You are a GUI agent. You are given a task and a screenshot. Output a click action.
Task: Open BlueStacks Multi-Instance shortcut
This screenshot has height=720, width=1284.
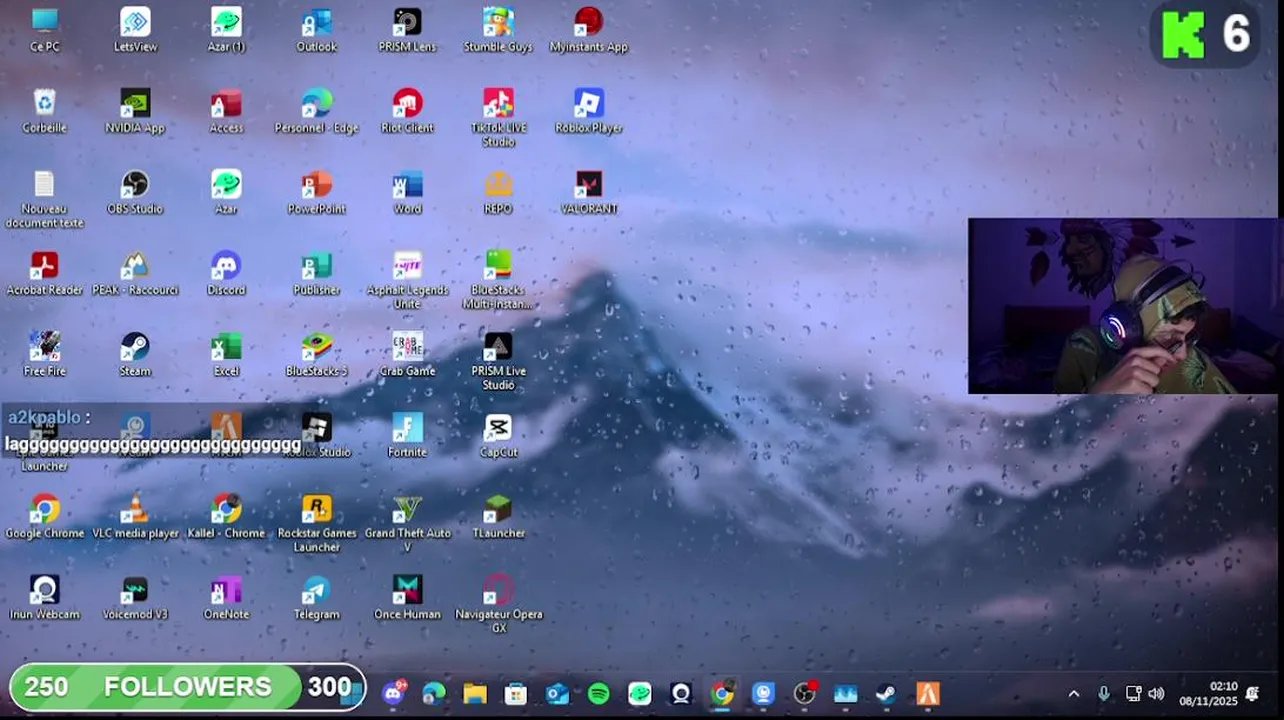498,279
